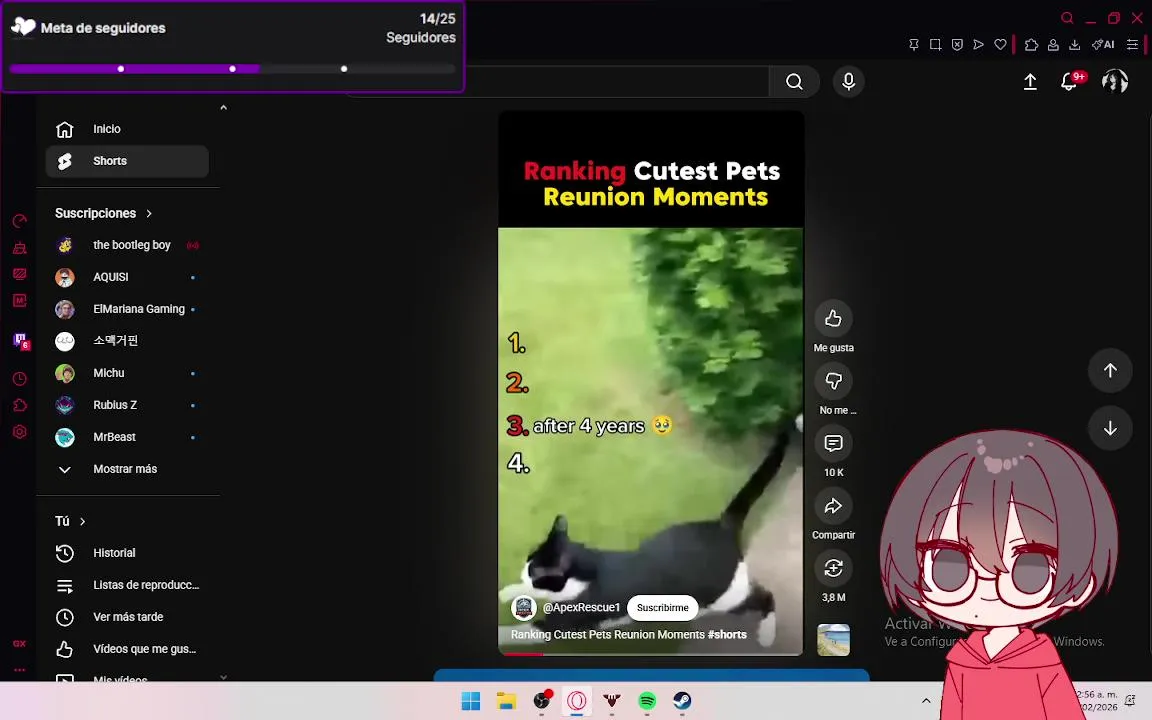Click the search magnifier button
This screenshot has width=1152, height=720.
click(x=794, y=82)
